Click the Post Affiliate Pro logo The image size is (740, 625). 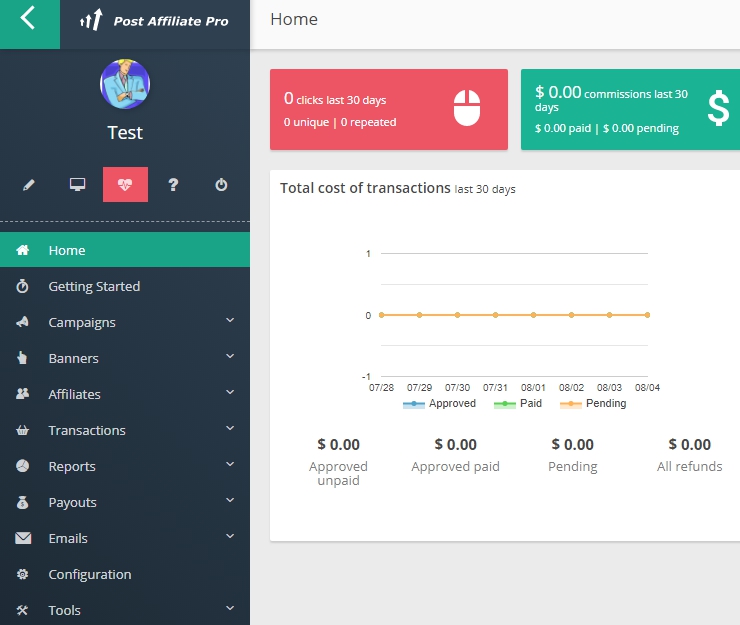[155, 20]
